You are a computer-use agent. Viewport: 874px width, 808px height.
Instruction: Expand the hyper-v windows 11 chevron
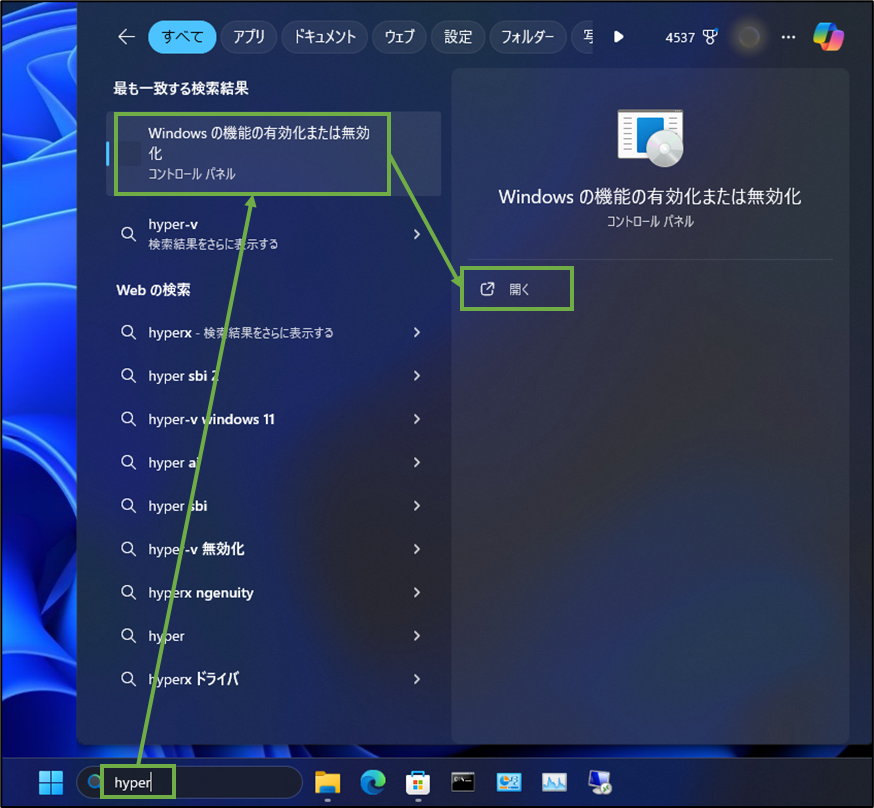click(417, 419)
